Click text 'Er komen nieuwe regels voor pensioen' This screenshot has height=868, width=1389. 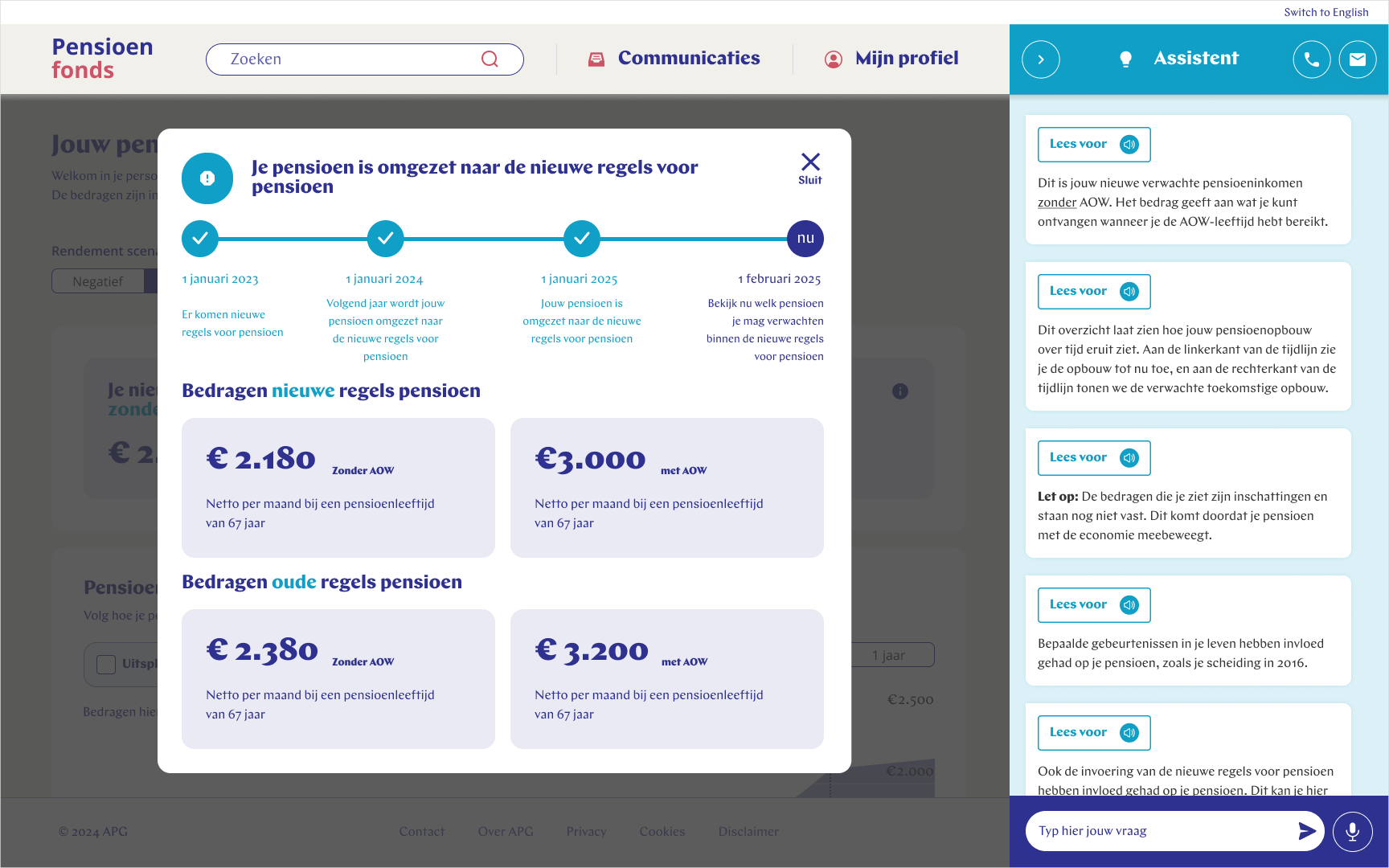(x=232, y=323)
